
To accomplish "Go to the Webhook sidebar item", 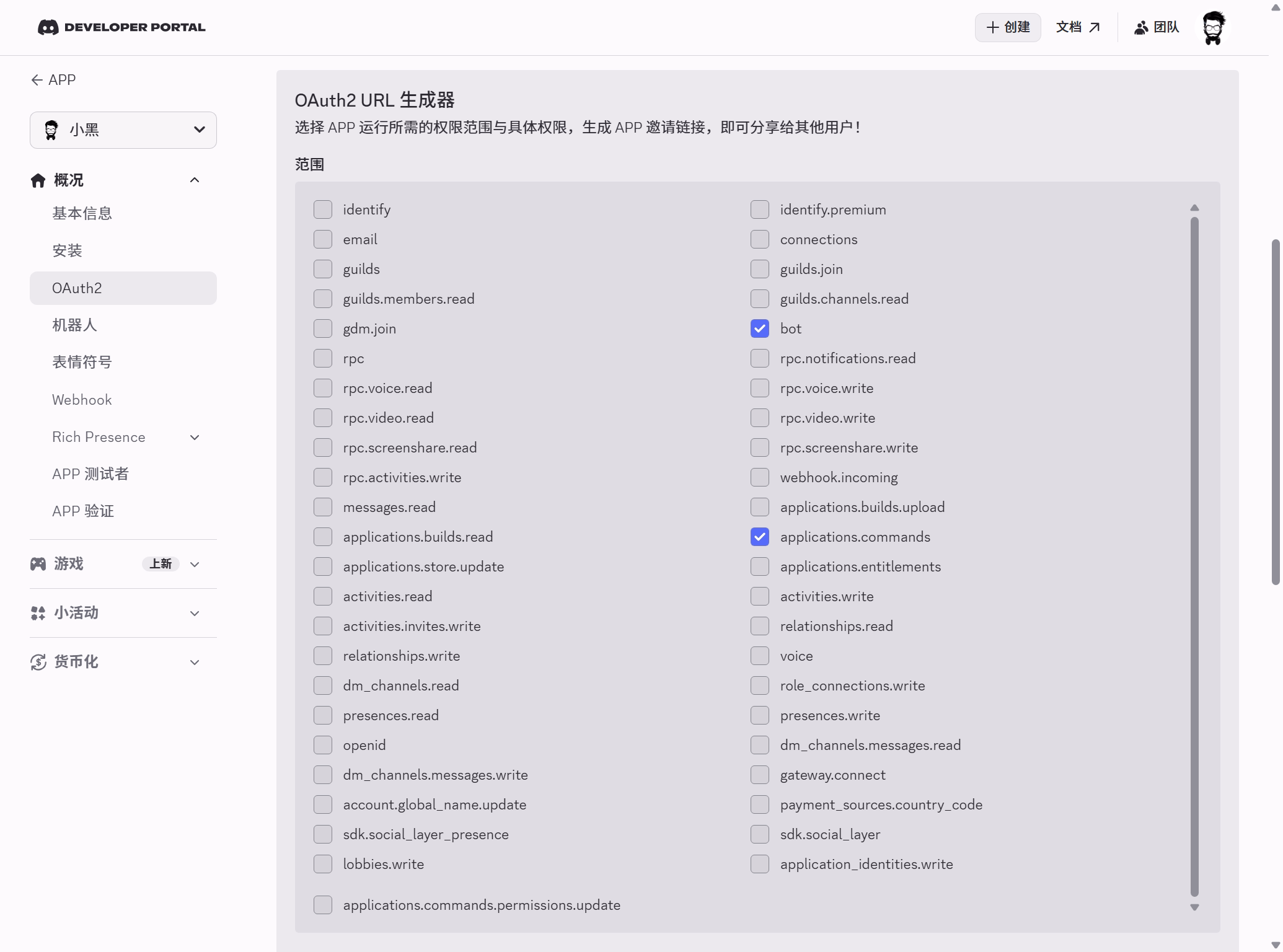I will [82, 400].
